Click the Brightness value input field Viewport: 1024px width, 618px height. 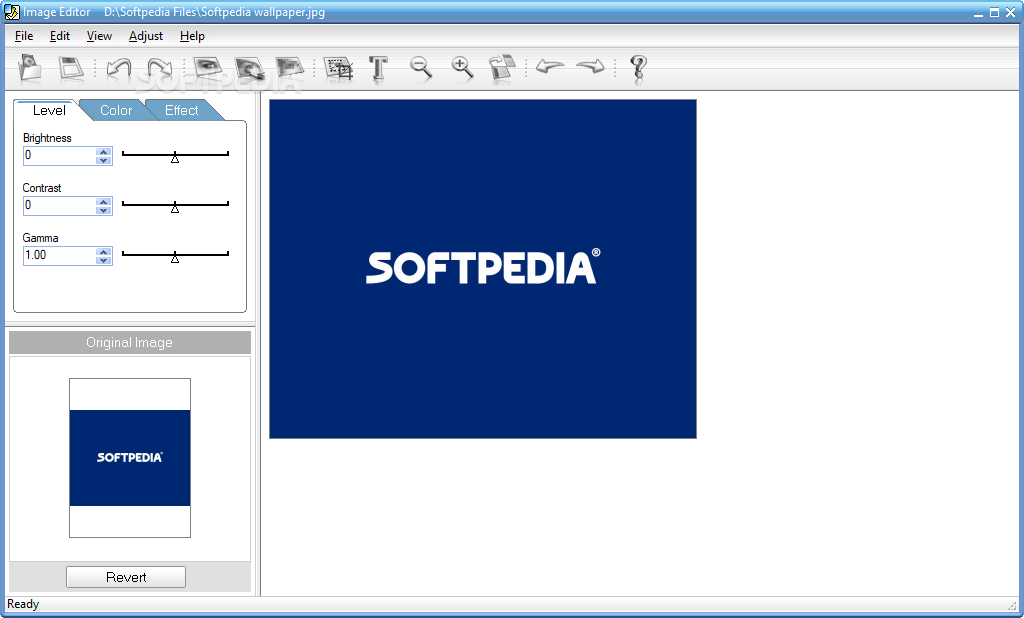59,155
